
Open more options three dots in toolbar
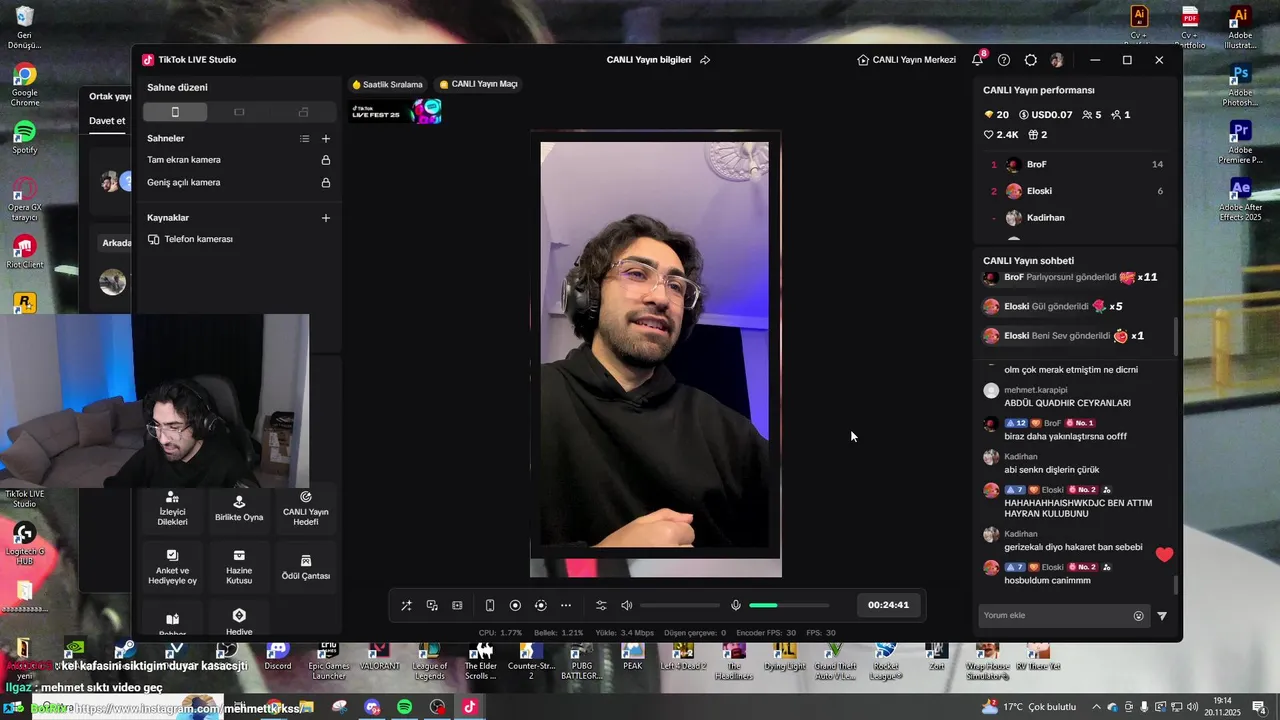[x=566, y=605]
